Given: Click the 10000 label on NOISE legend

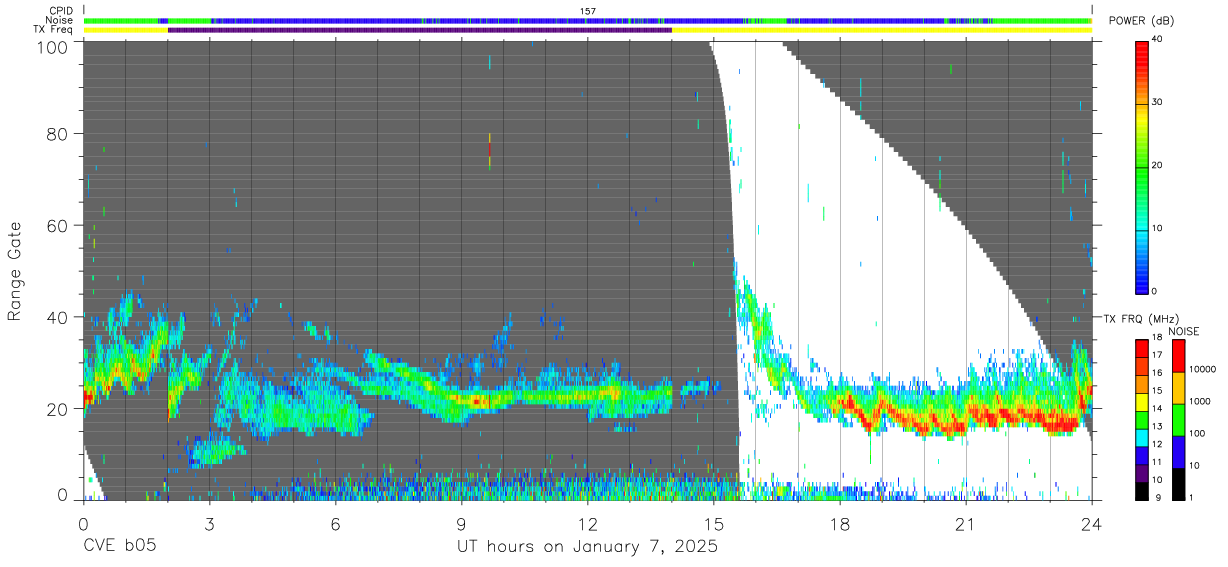Looking at the screenshot, I should click(x=1204, y=369).
